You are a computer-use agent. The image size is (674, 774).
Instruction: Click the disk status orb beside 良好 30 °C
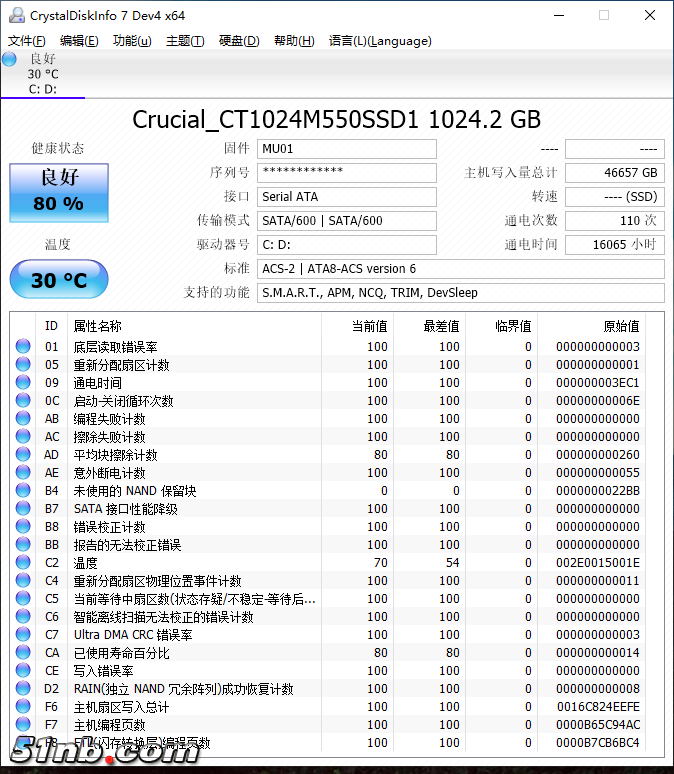[10, 59]
